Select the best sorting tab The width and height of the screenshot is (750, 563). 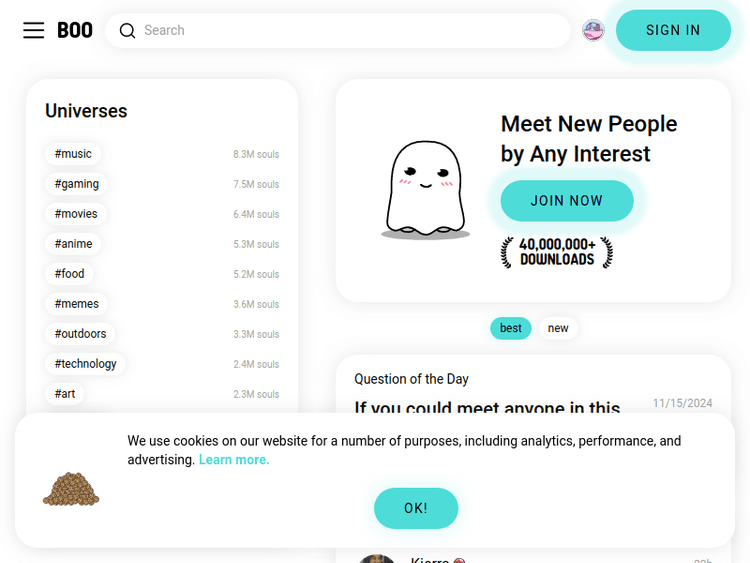(510, 328)
